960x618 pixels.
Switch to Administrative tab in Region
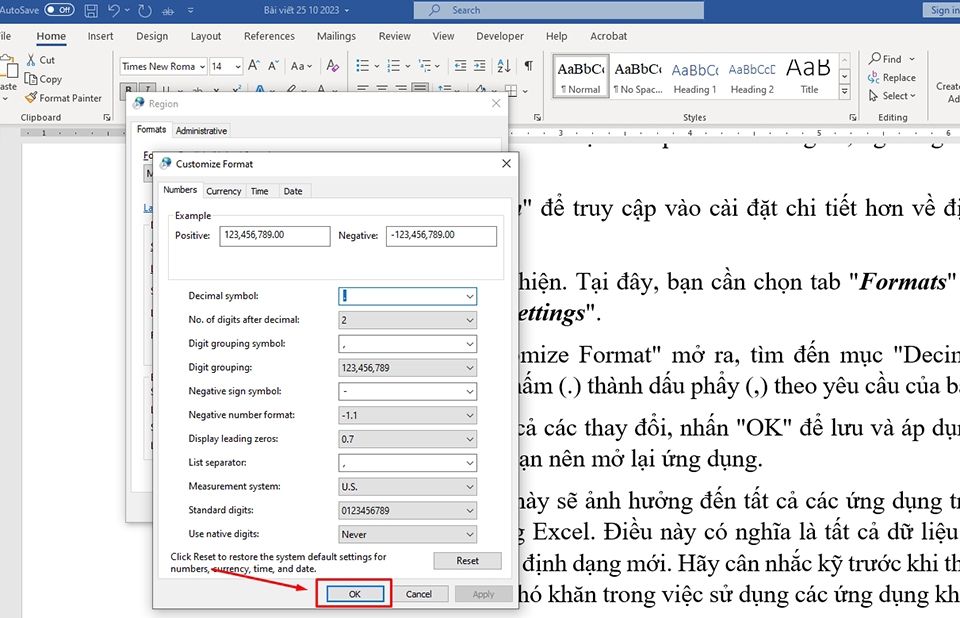click(201, 130)
